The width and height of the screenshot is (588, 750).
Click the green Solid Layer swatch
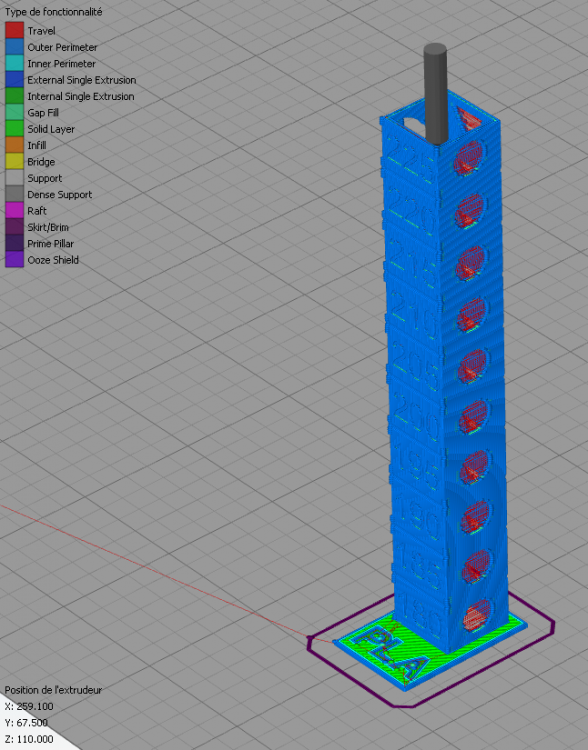[14, 128]
